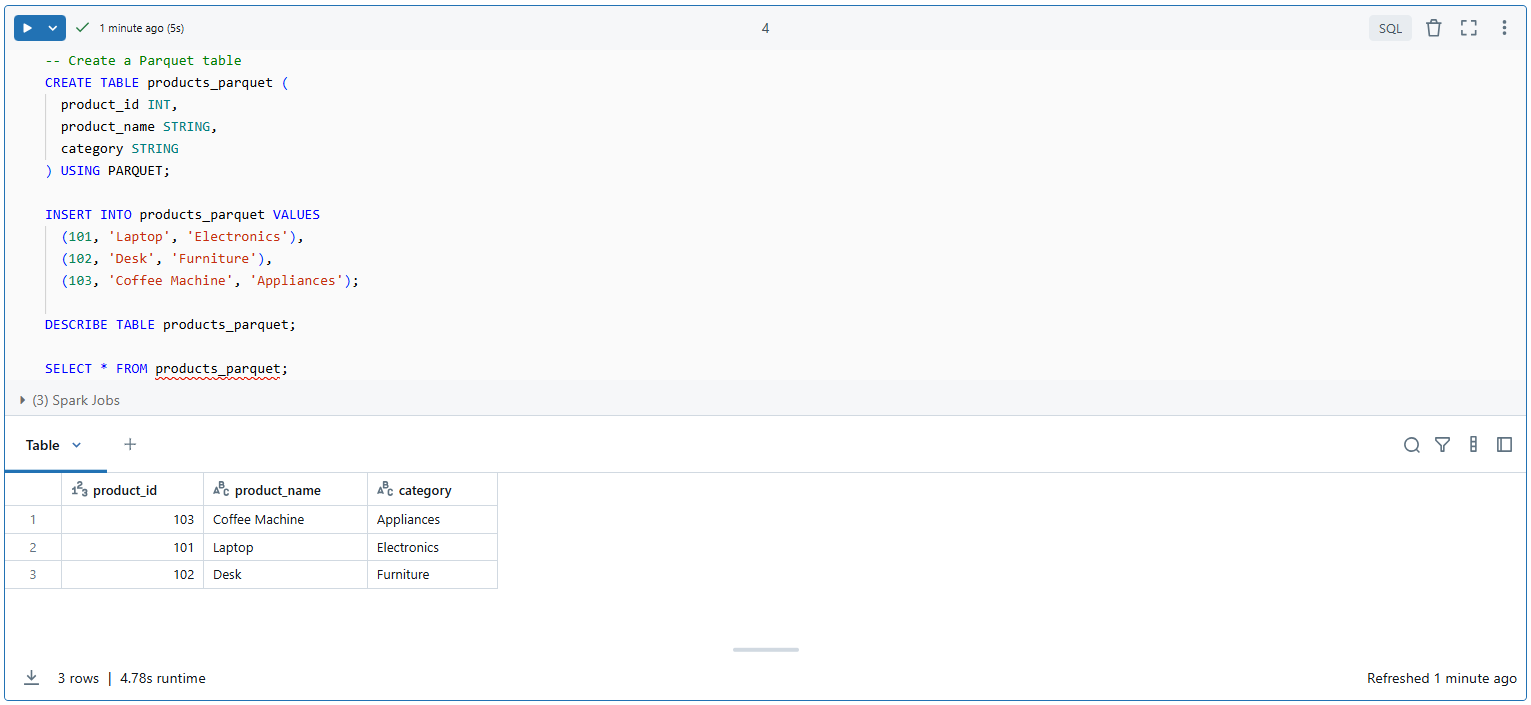Open the SQL language selector
This screenshot has height=705, width=1531.
click(x=1390, y=28)
